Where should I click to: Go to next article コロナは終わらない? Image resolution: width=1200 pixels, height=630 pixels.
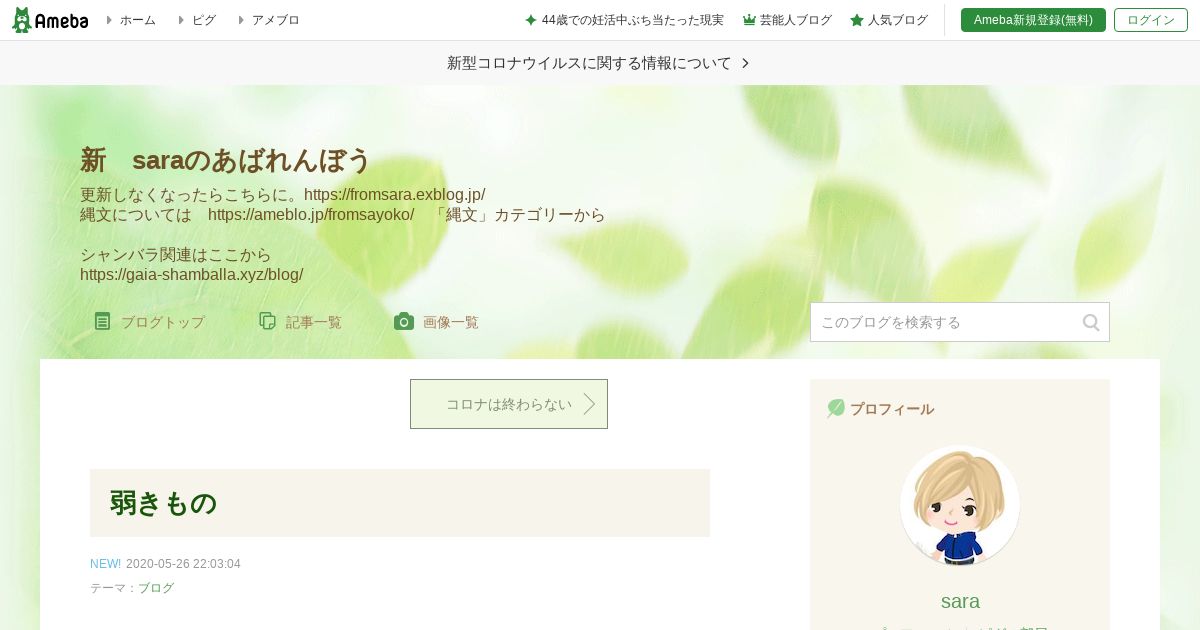[509, 404]
